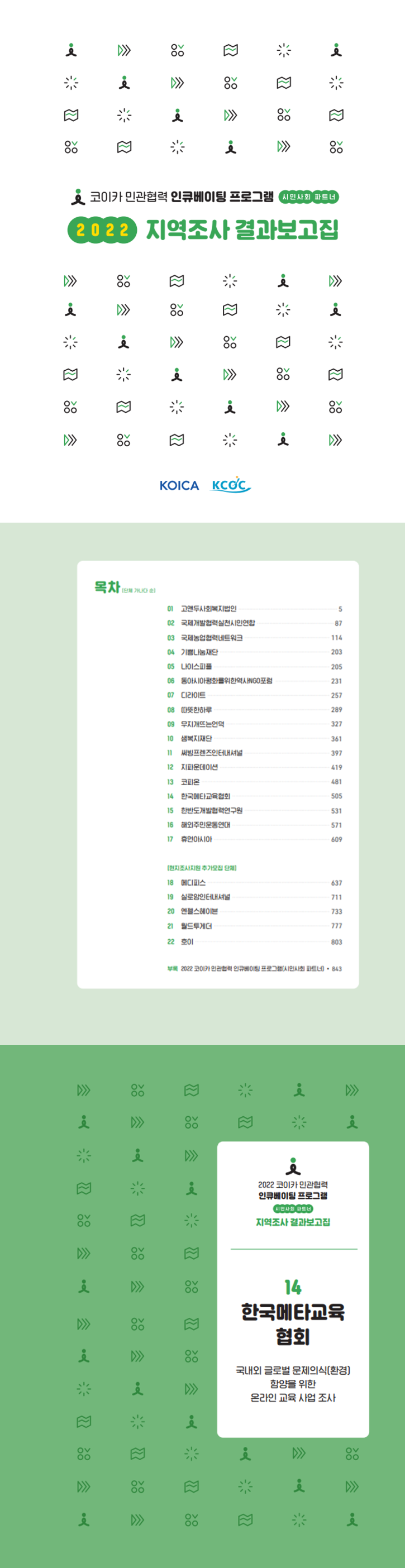Click the 부록 appendix line in contents

coord(255,968)
